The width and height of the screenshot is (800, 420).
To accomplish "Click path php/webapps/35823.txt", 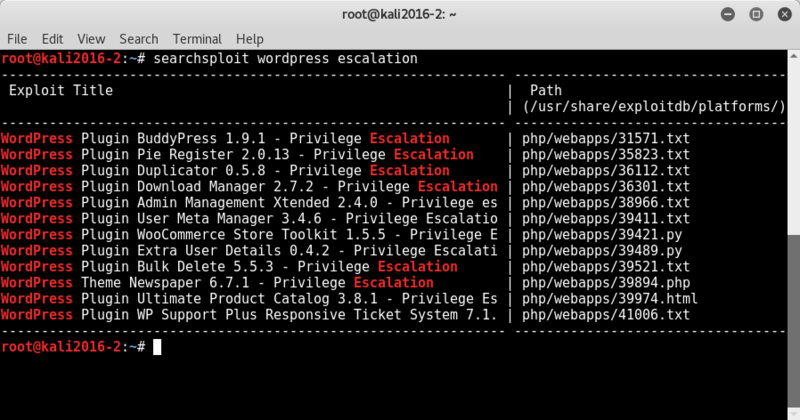I will (606, 155).
